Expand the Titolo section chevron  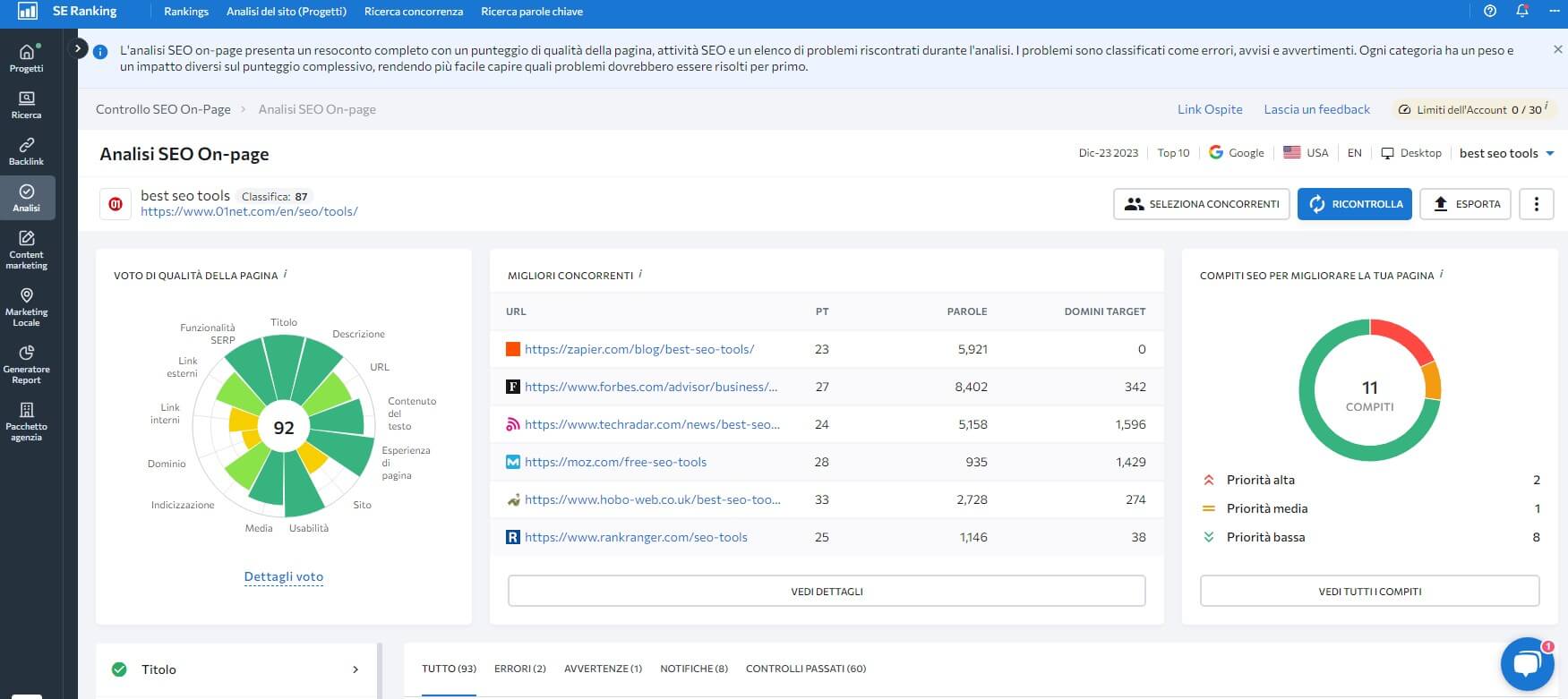(356, 669)
